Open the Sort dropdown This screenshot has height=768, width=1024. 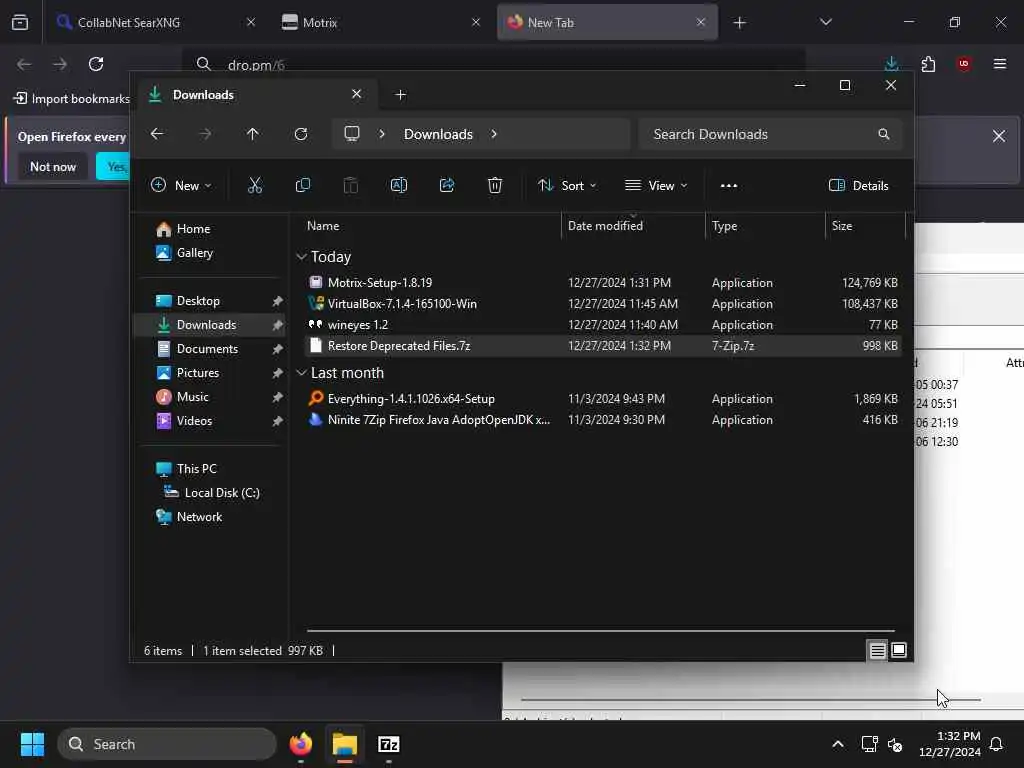(567, 185)
